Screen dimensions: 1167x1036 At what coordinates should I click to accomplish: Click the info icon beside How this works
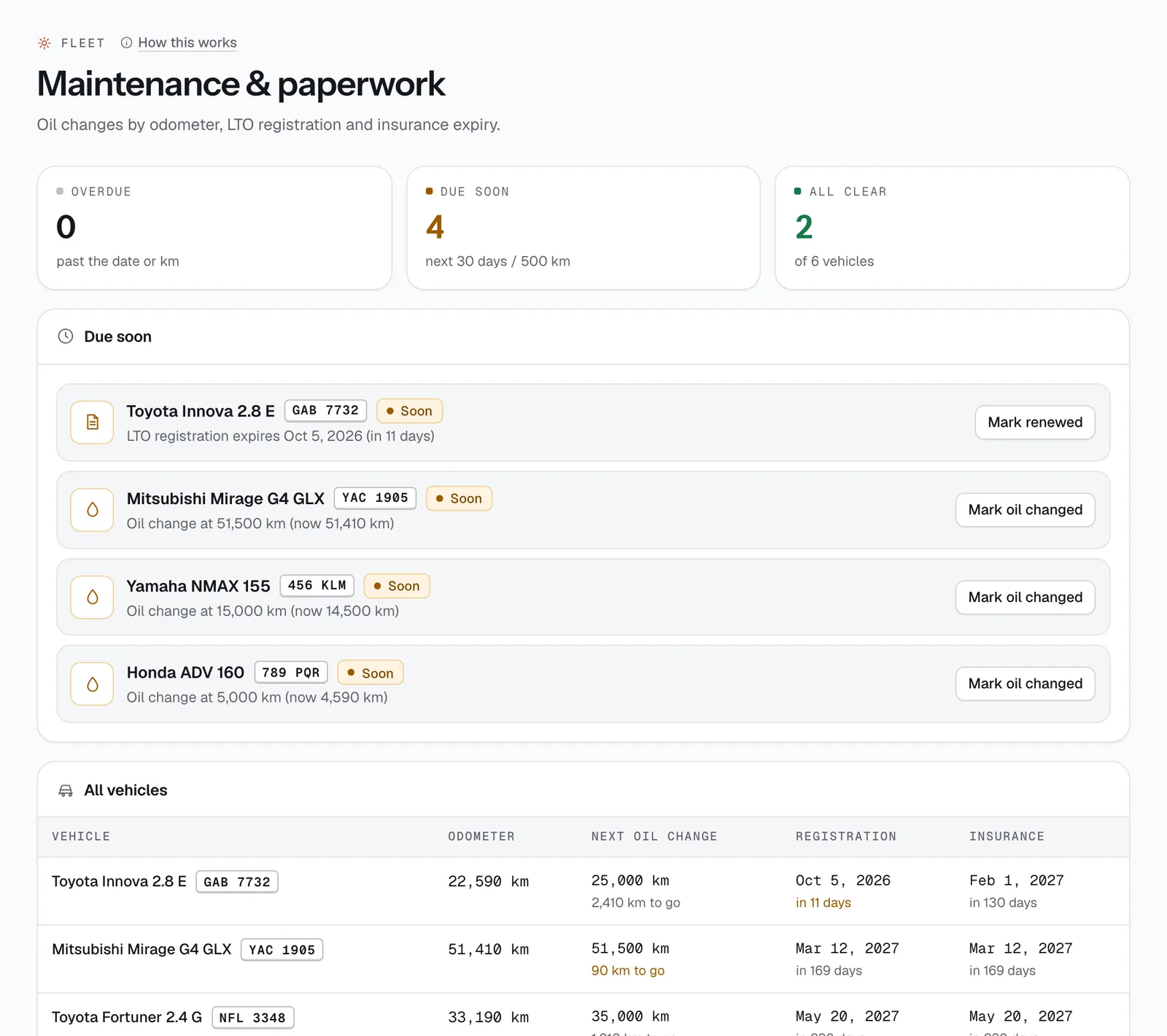pos(127,43)
